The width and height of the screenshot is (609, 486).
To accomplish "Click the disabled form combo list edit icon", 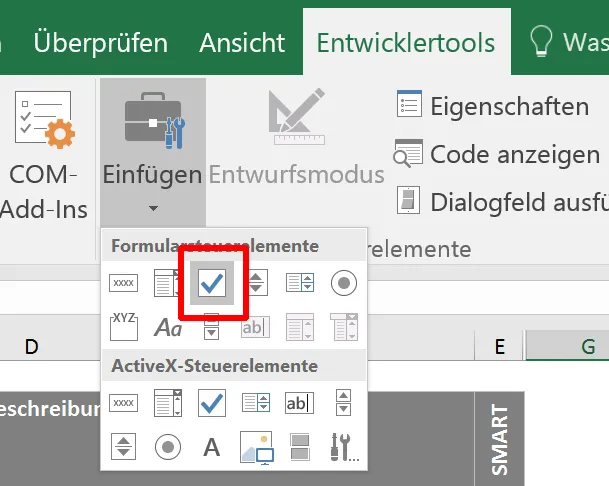I will 299,327.
